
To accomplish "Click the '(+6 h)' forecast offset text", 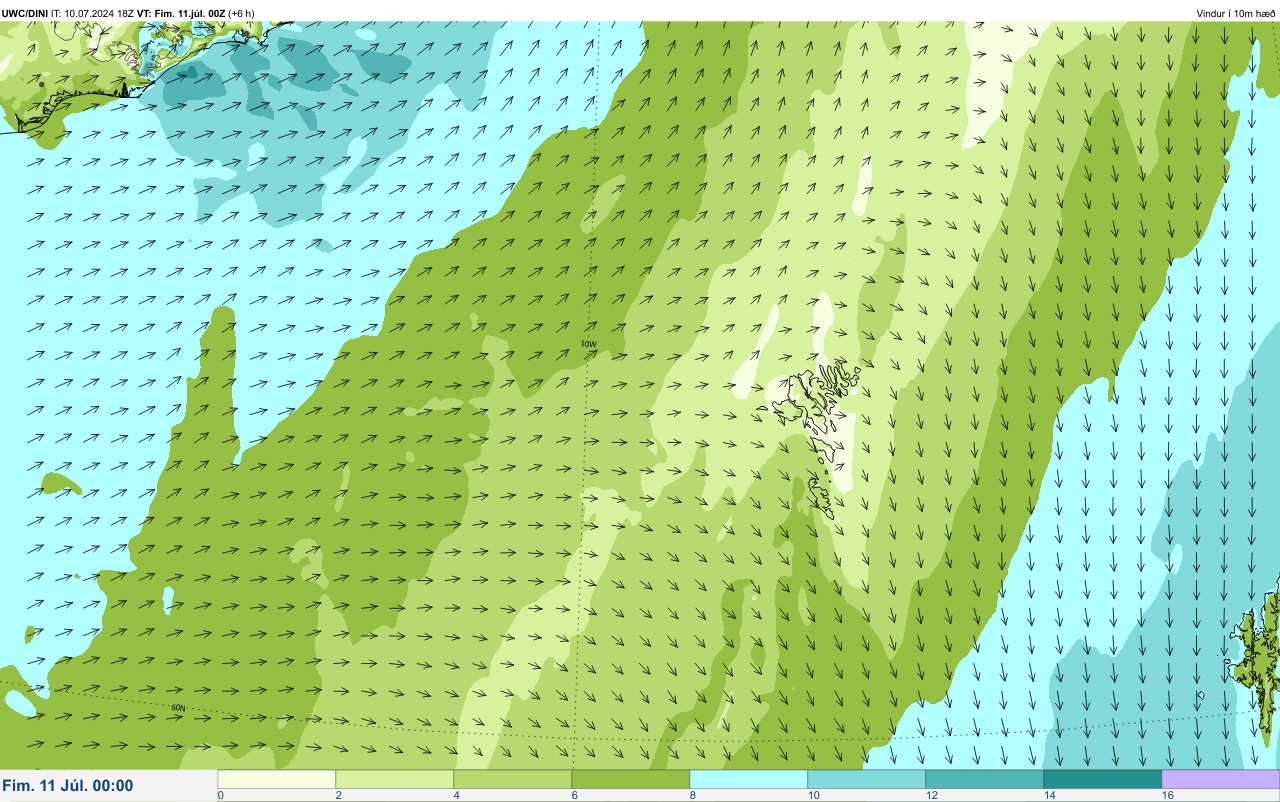I will (241, 13).
